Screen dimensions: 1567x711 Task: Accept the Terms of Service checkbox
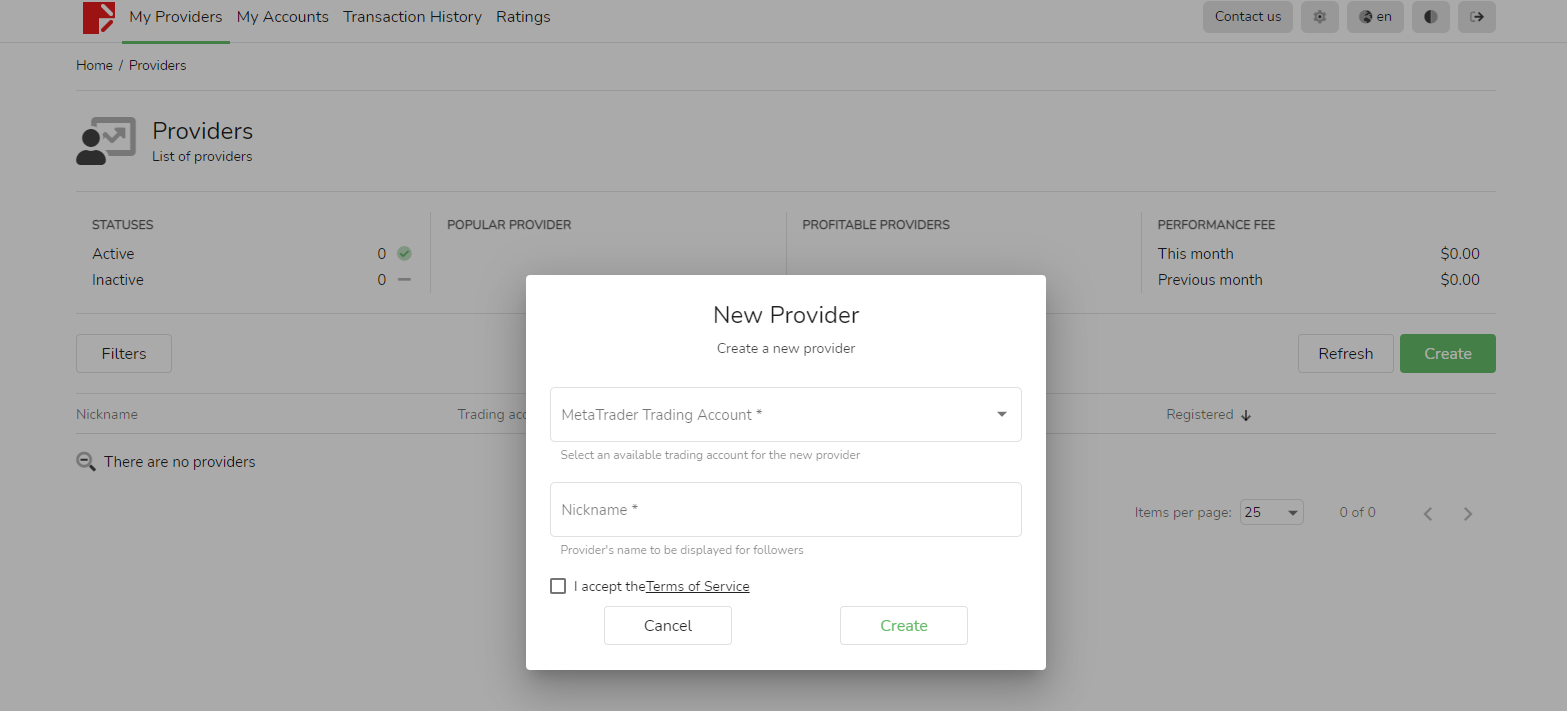pyautogui.click(x=558, y=586)
